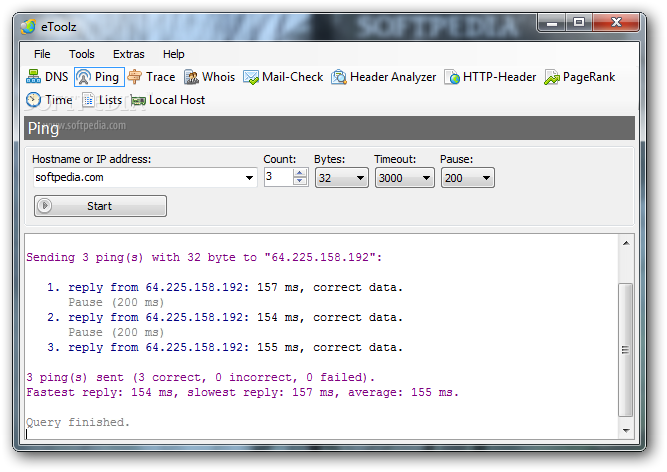This screenshot has width=667, height=472.
Task: Open the Timeout dropdown showing 3000
Action: tap(405, 178)
